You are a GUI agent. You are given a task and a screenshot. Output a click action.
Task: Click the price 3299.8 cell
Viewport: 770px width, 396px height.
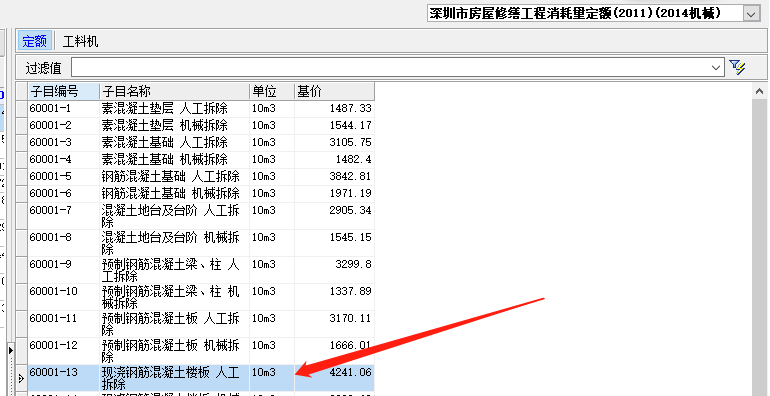(x=334, y=270)
